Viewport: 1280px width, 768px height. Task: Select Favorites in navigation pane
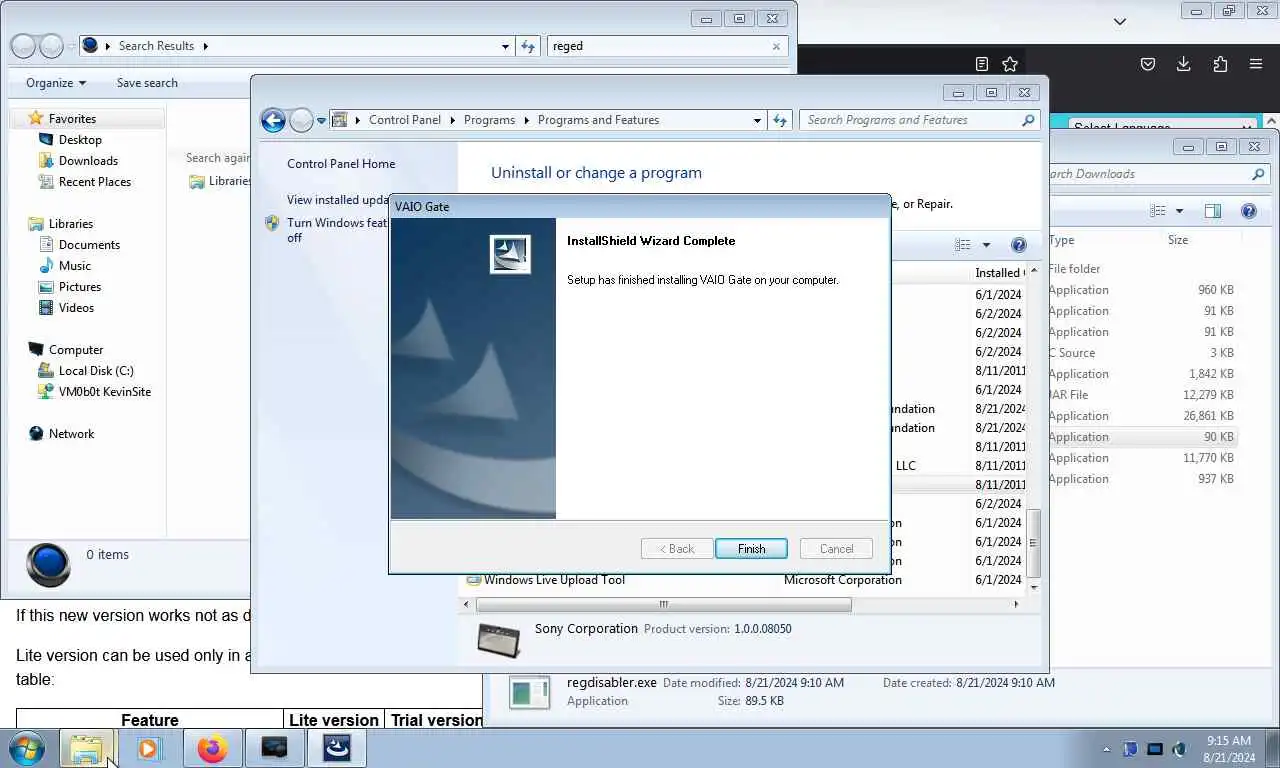[x=72, y=118]
